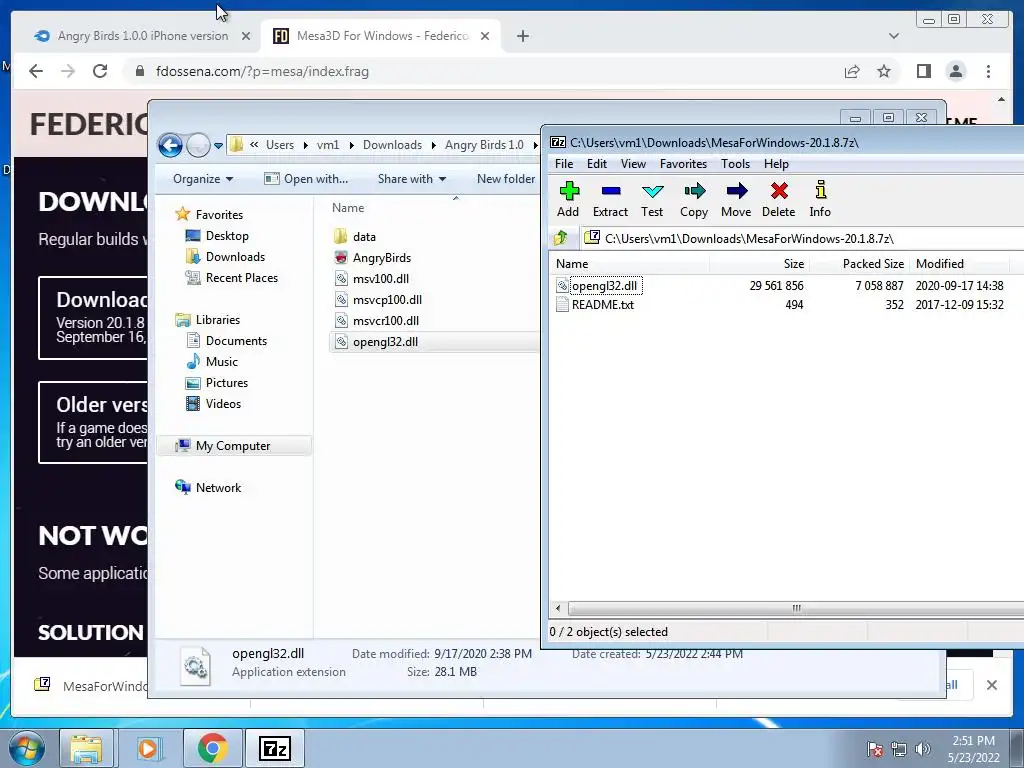Click the Delete icon in 7-Zip

pyautogui.click(x=778, y=199)
